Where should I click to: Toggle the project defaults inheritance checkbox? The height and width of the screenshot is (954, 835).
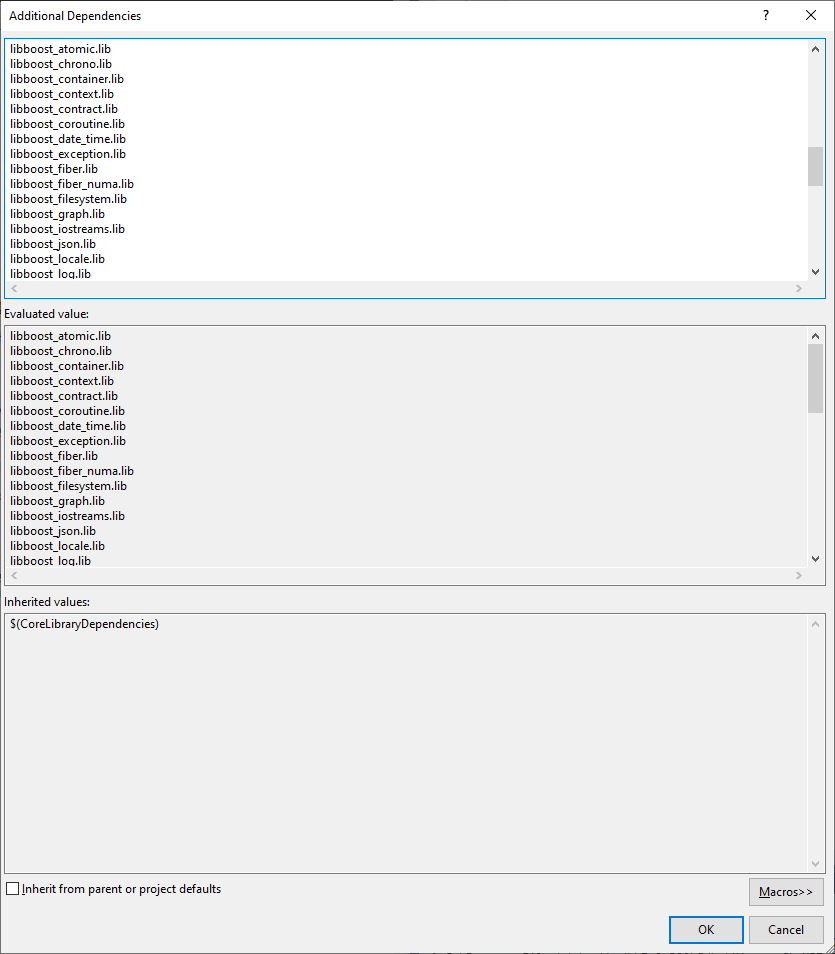12,888
